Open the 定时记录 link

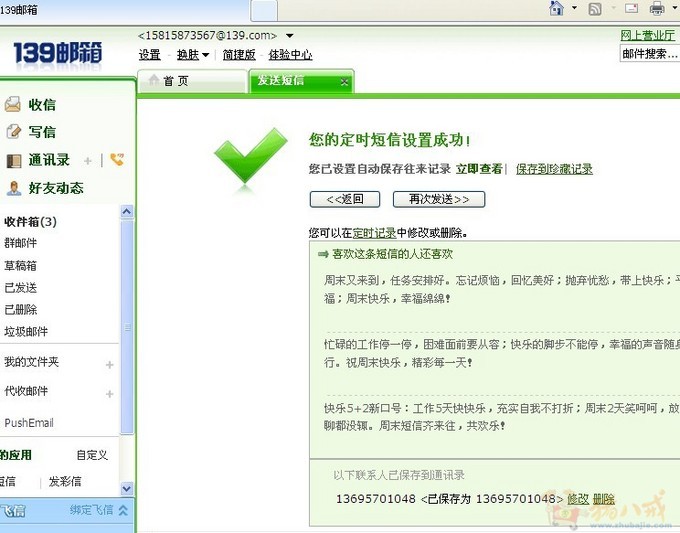coord(374,233)
